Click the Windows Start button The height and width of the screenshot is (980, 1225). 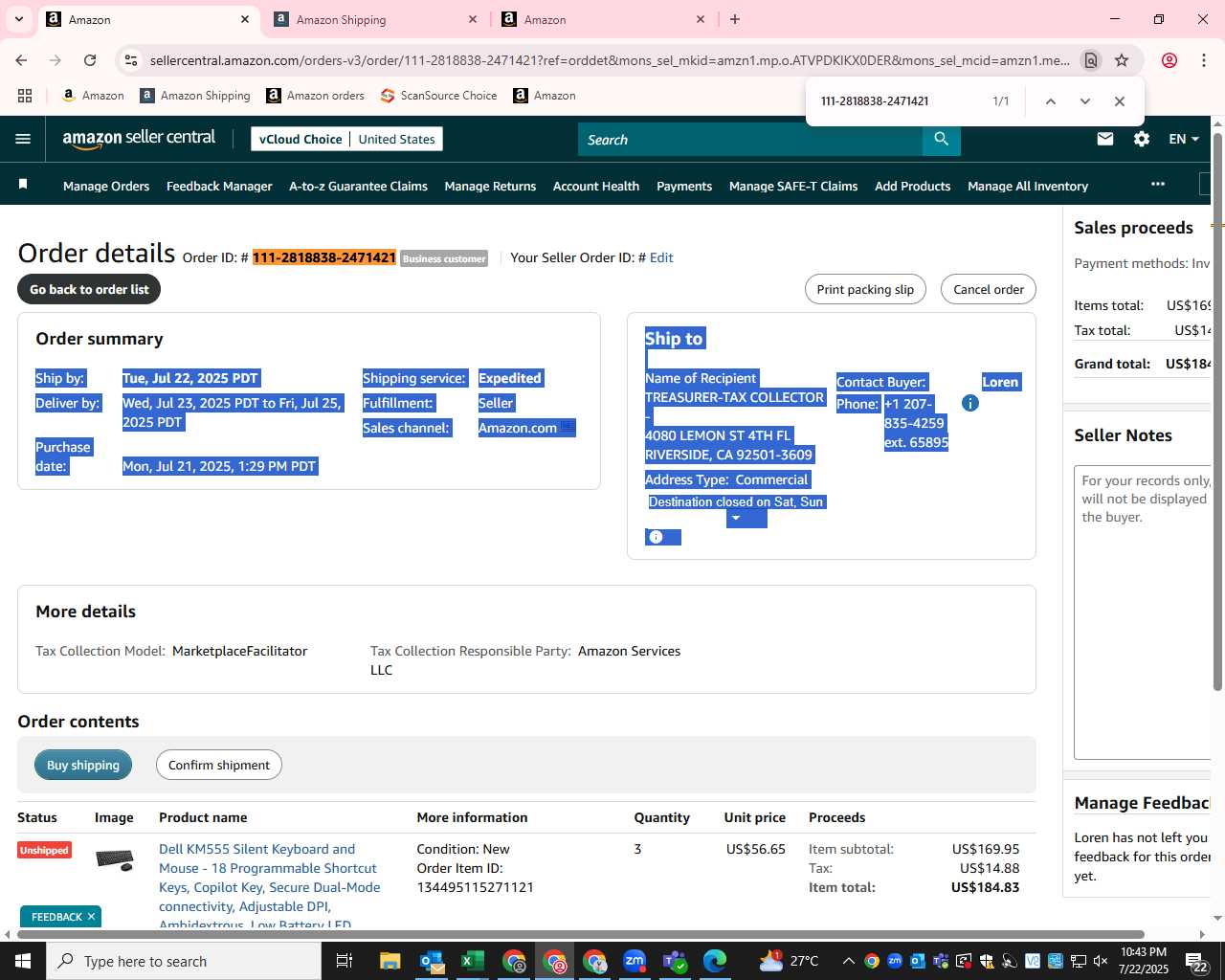(23, 961)
